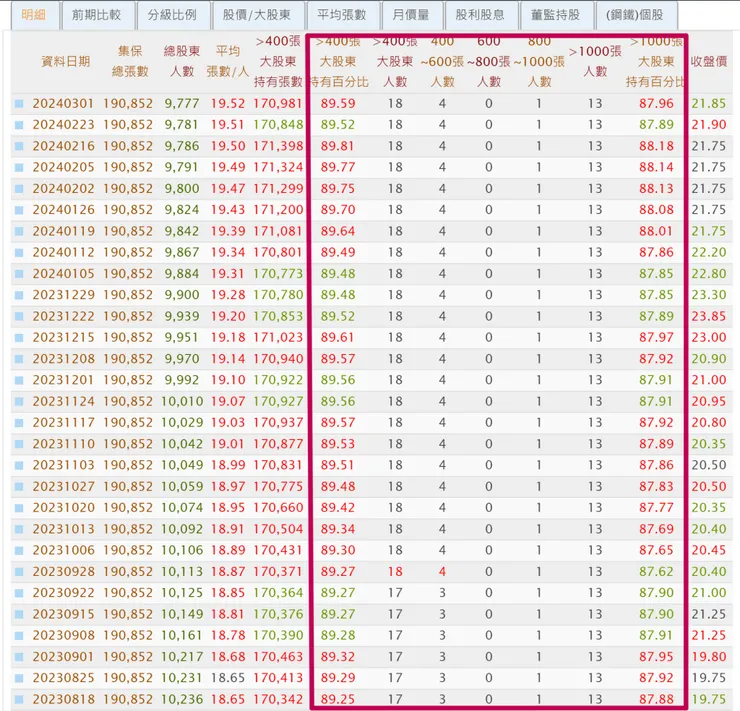Click blue square icon beside 20240126
This screenshot has width=740, height=711.
coord(19,210)
